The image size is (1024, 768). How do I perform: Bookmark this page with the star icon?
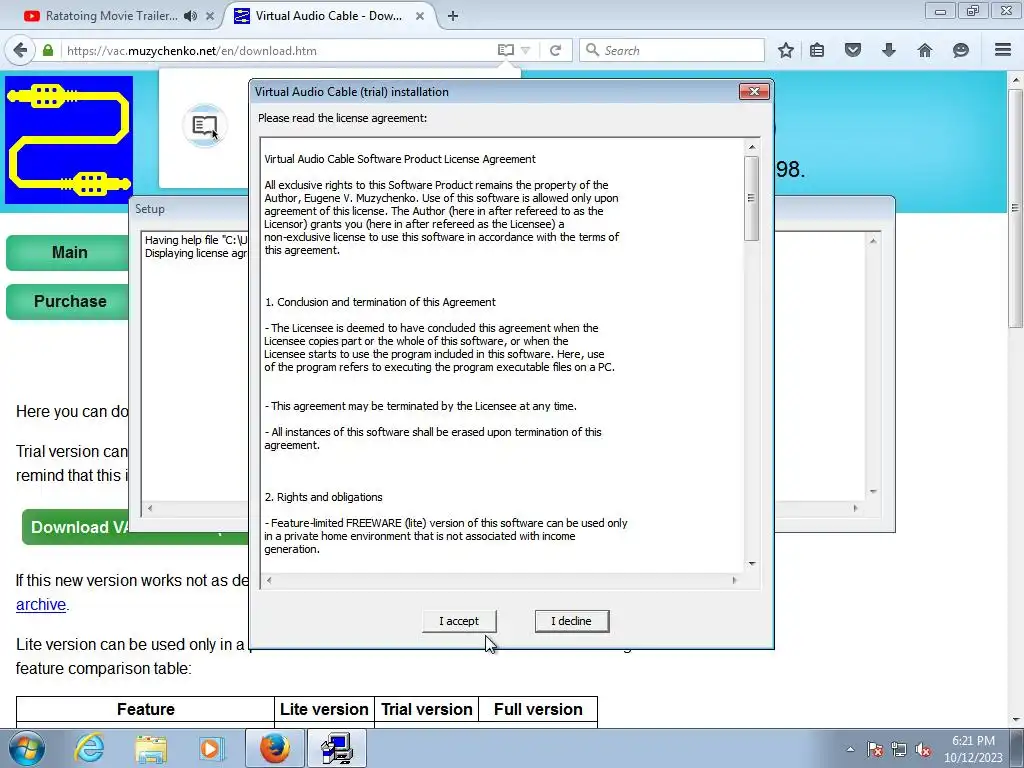(786, 50)
